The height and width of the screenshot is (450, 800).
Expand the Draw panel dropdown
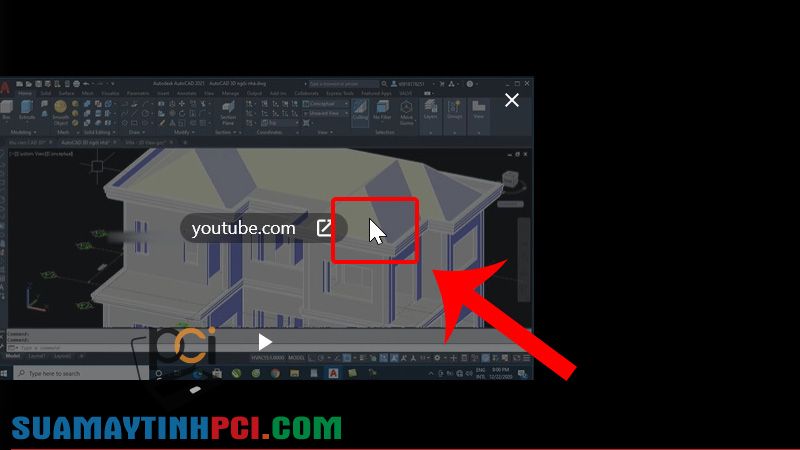pyautogui.click(x=136, y=132)
